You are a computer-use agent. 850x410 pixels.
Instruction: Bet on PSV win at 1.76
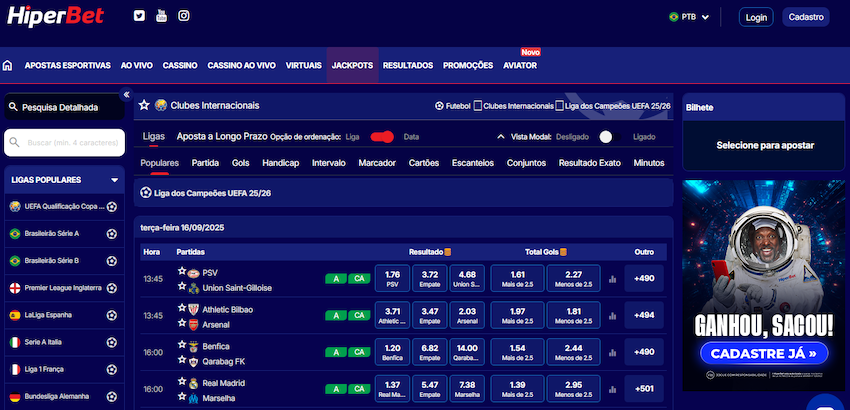pos(392,278)
